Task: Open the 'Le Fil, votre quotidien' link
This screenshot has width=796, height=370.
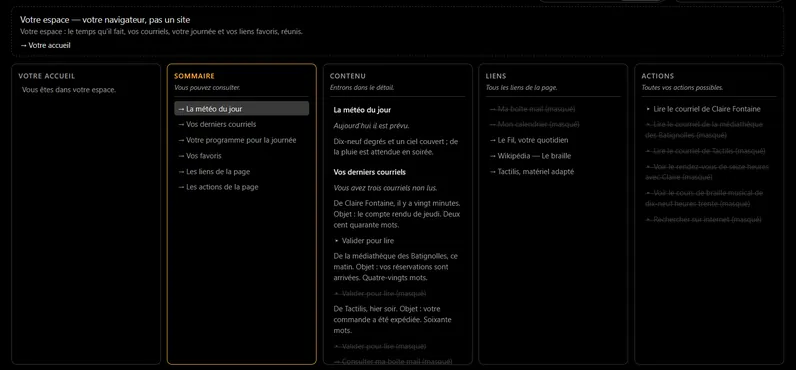Action: [x=529, y=140]
